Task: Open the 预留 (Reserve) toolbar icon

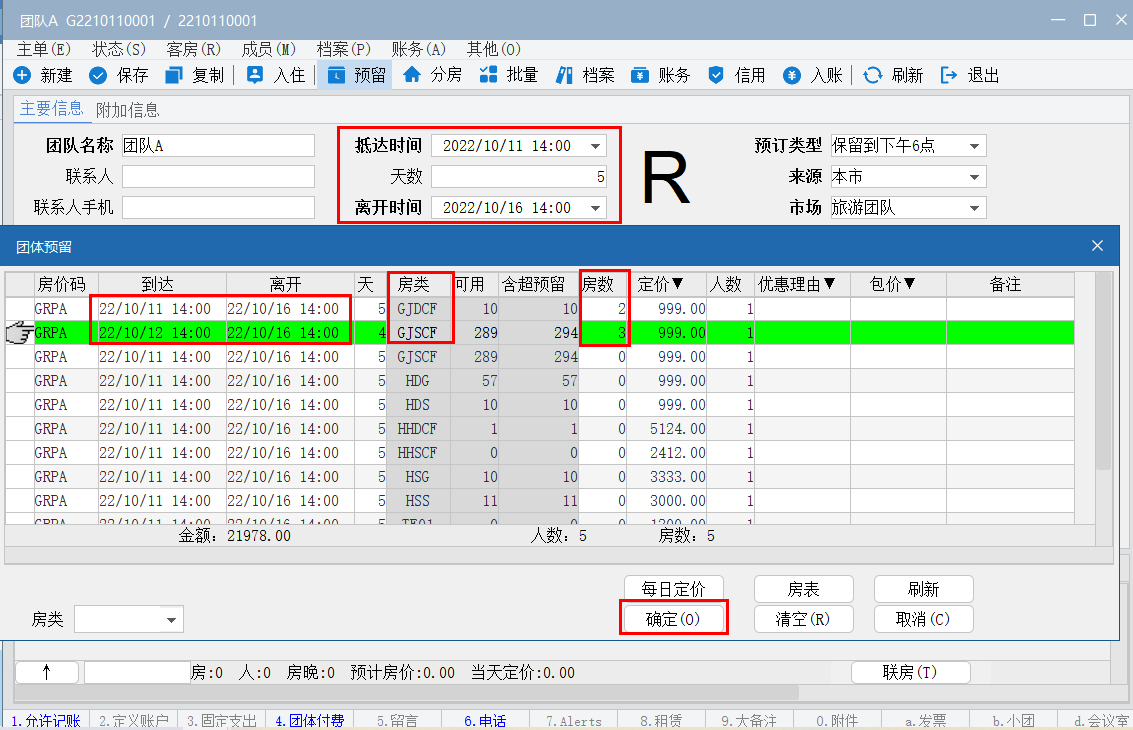Action: tap(337, 75)
